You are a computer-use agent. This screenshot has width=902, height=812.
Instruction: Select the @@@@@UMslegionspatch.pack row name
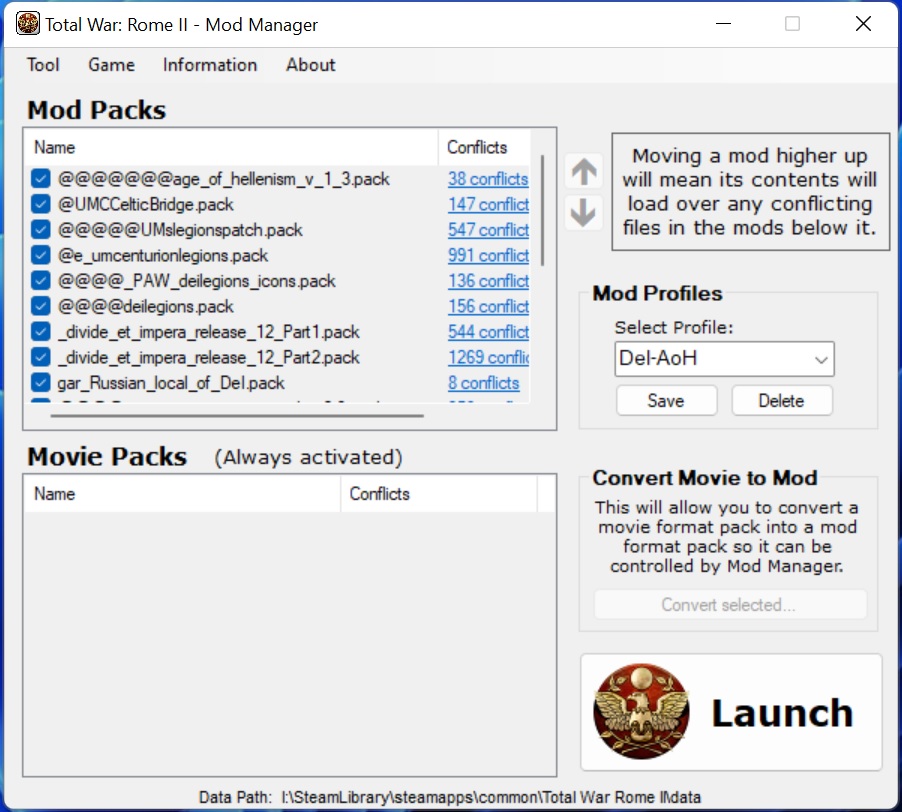point(180,230)
